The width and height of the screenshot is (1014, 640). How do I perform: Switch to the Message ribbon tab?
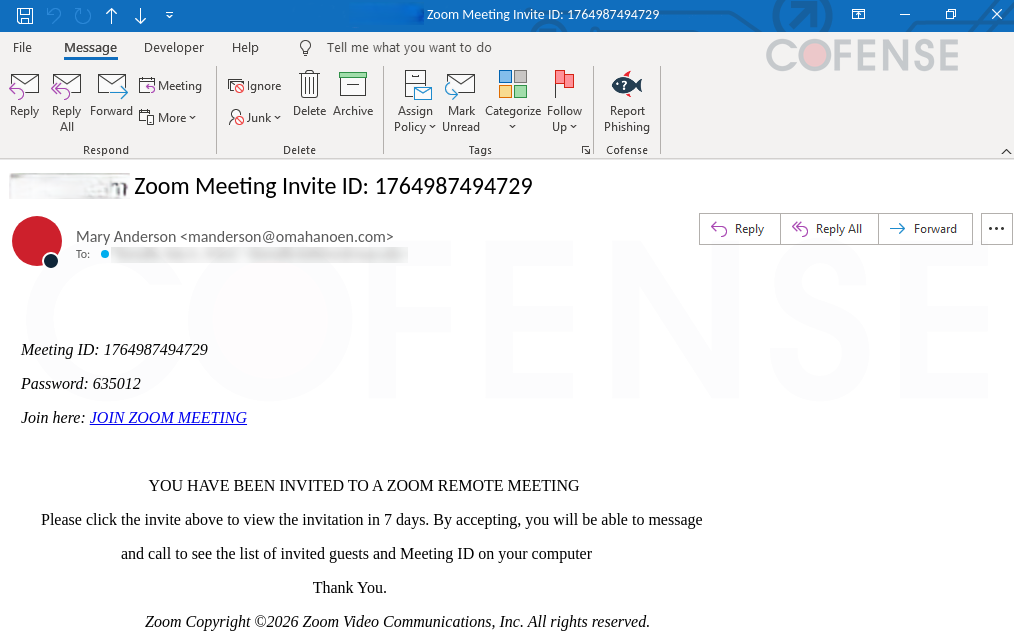[x=91, y=48]
